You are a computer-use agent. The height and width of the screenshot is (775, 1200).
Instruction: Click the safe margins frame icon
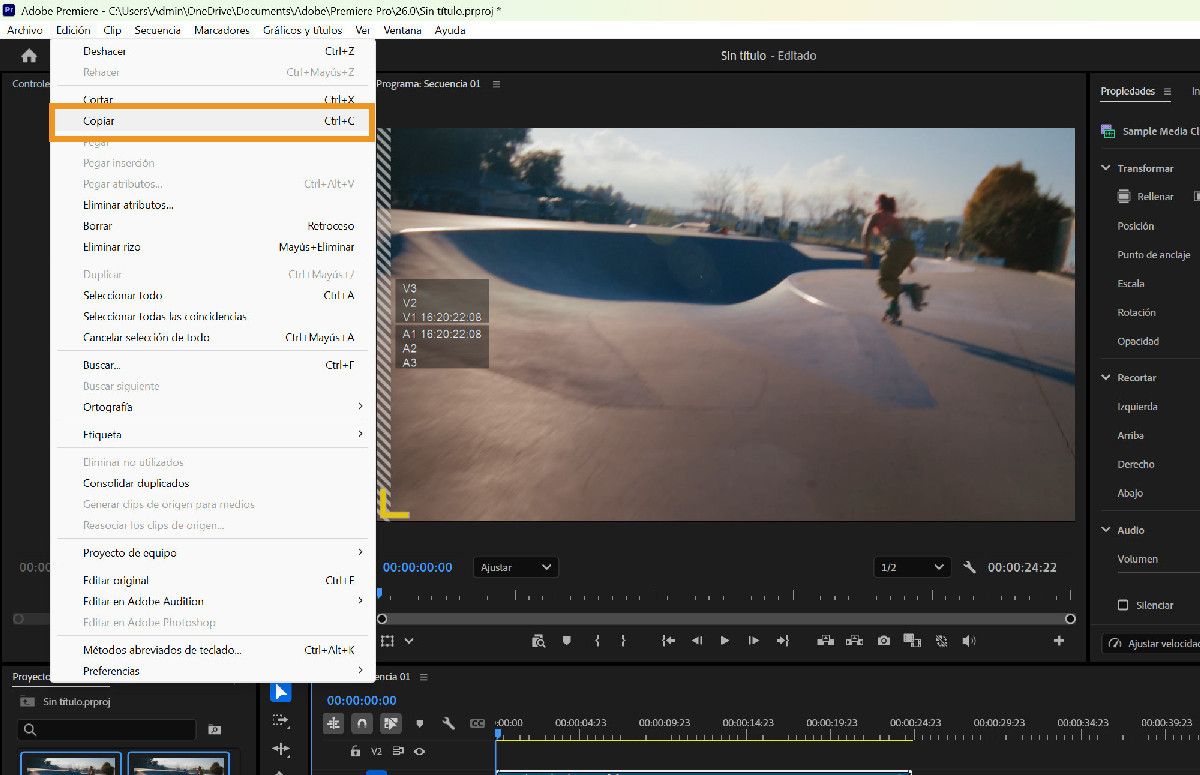[387, 641]
